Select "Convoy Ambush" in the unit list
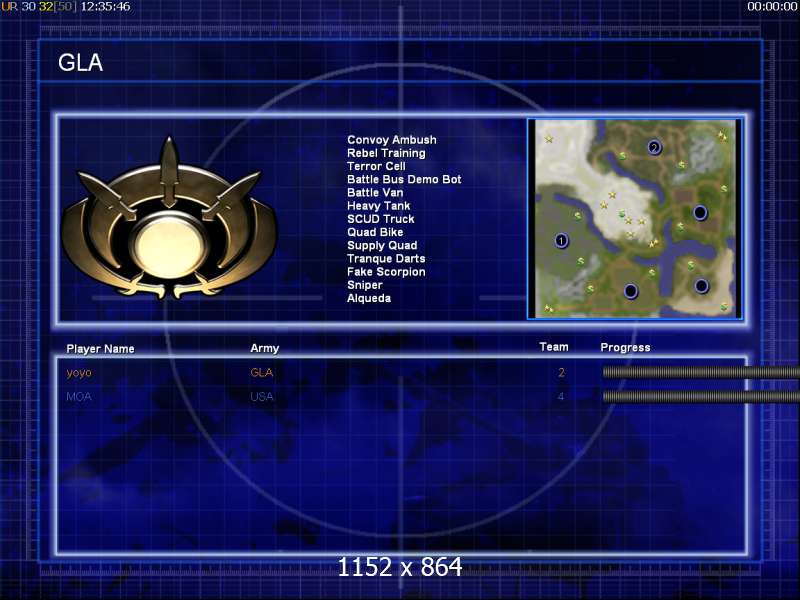This screenshot has height=600, width=800. (391, 140)
